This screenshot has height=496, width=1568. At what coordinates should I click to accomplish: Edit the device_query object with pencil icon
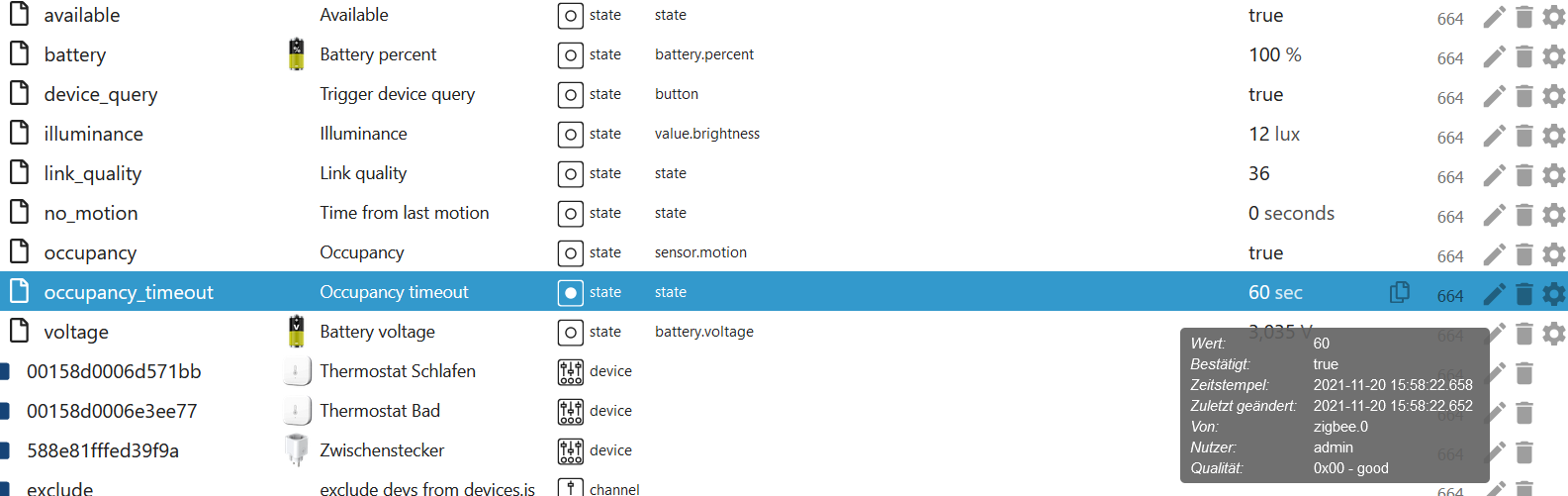(x=1494, y=96)
